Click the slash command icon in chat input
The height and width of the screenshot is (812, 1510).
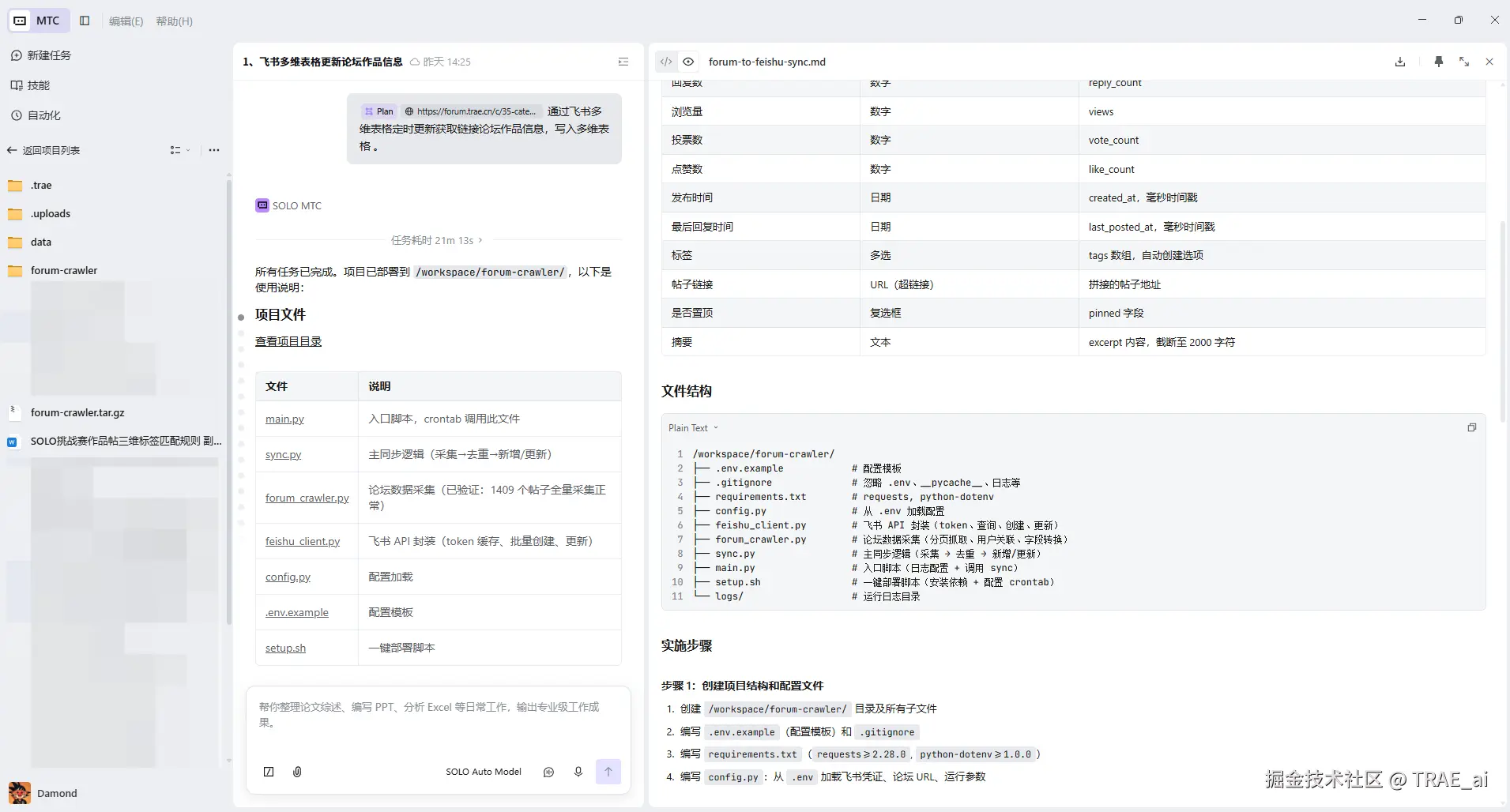pos(269,772)
